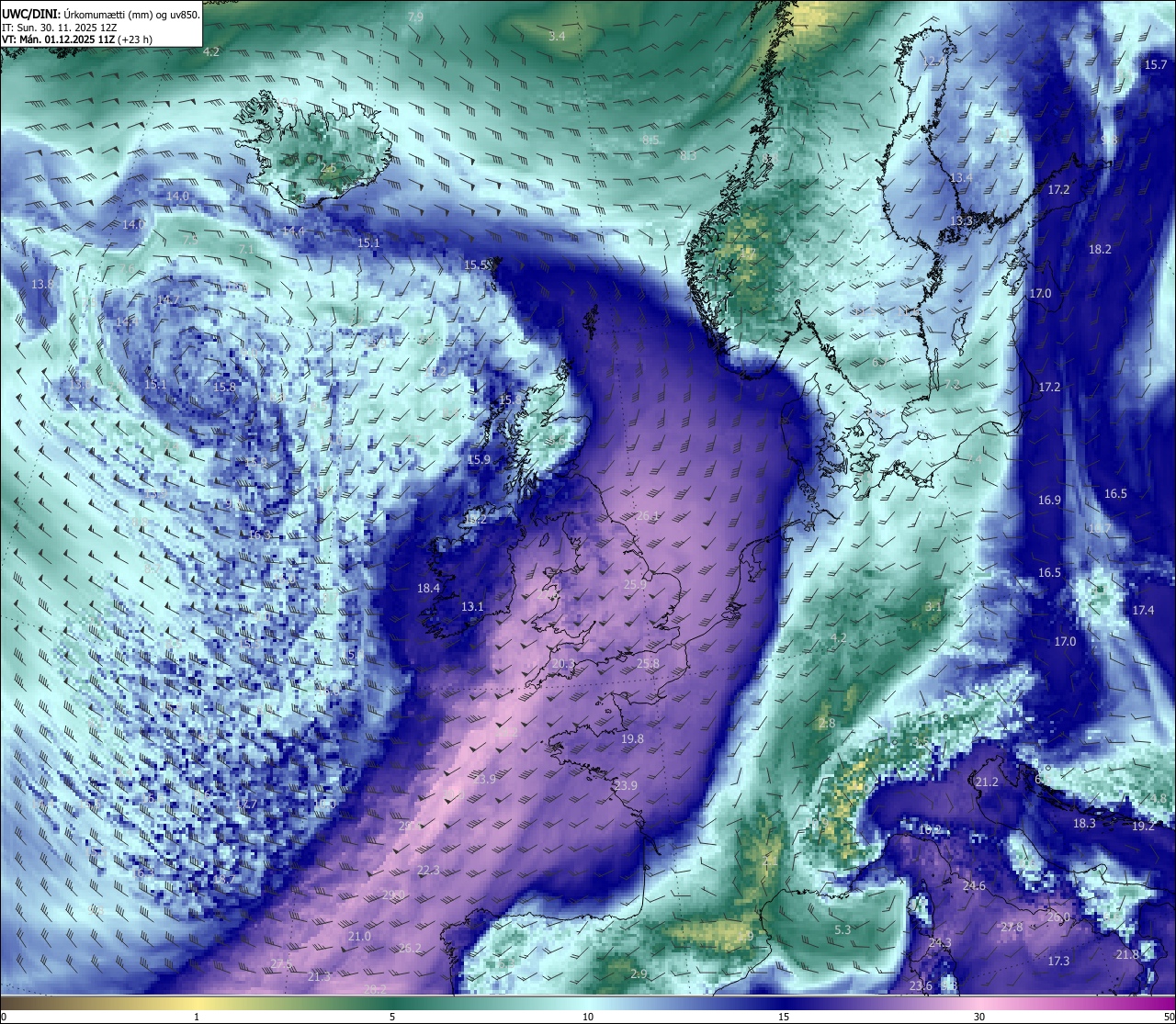Click the 2.9 value over northern Spain

(639, 973)
